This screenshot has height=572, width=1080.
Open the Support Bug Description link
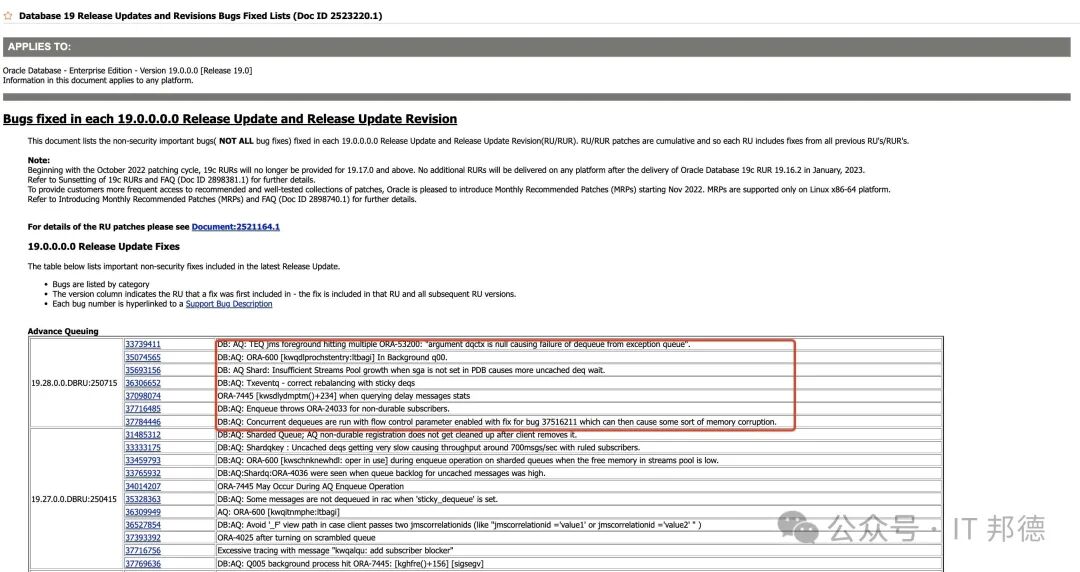[x=229, y=304]
